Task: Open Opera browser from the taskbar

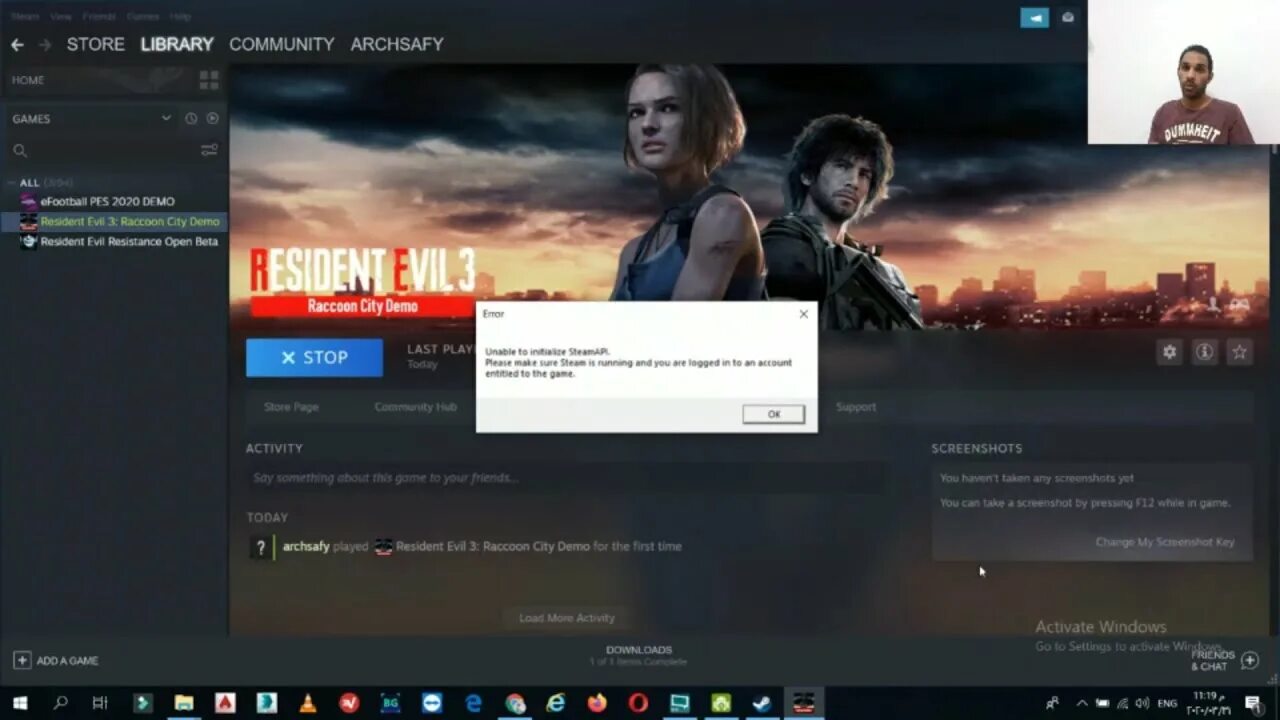Action: point(638,703)
